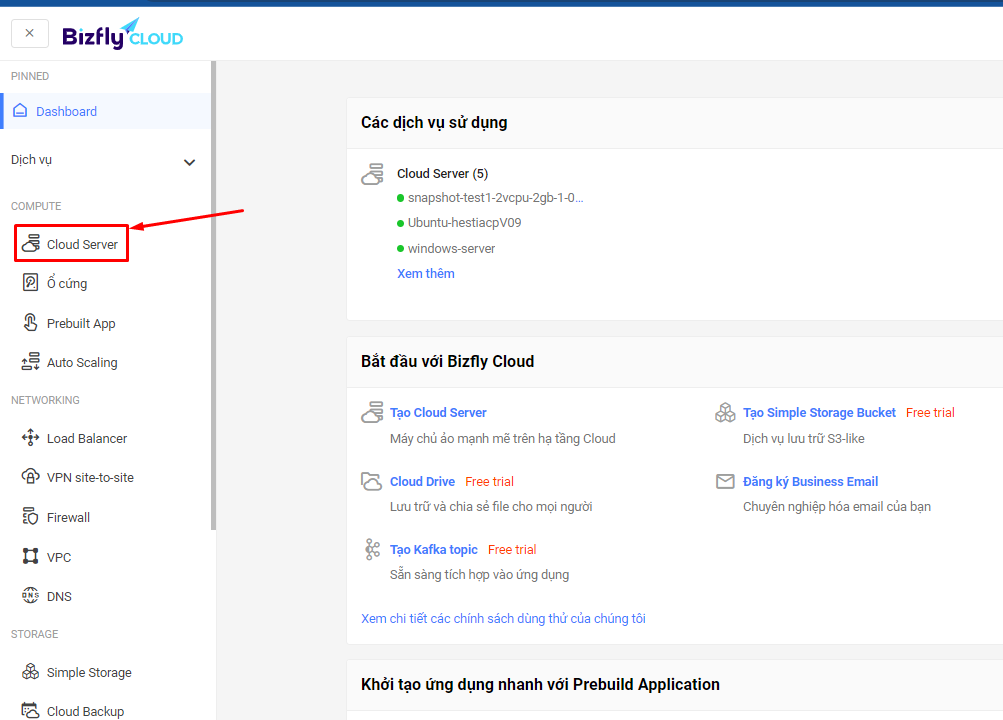Close the sidebar with the X button
The height and width of the screenshot is (720, 1003).
click(x=29, y=33)
